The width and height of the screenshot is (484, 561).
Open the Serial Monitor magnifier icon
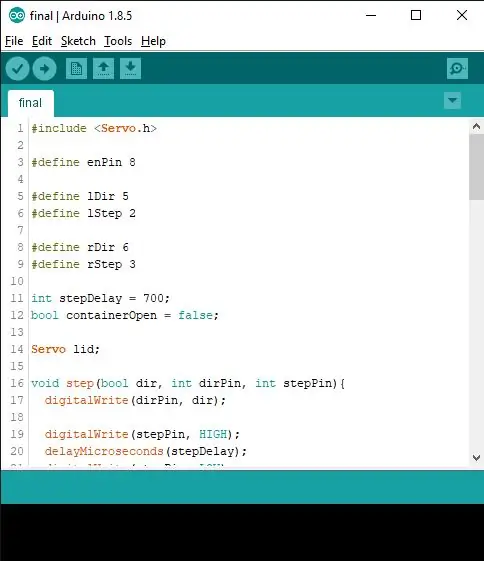click(x=457, y=68)
